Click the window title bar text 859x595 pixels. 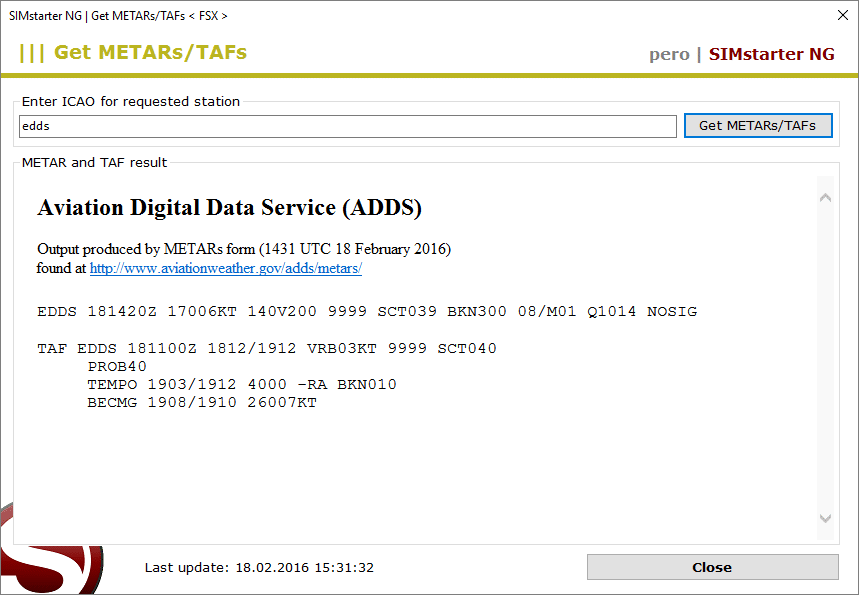click(x=118, y=15)
